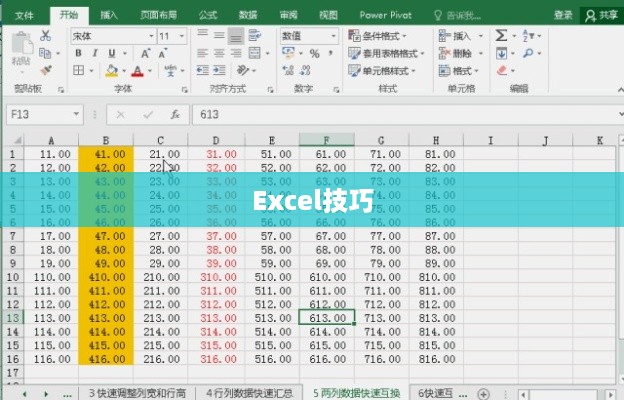Apply the yellow fill color bucket
624x400 pixels.
click(x=112, y=71)
